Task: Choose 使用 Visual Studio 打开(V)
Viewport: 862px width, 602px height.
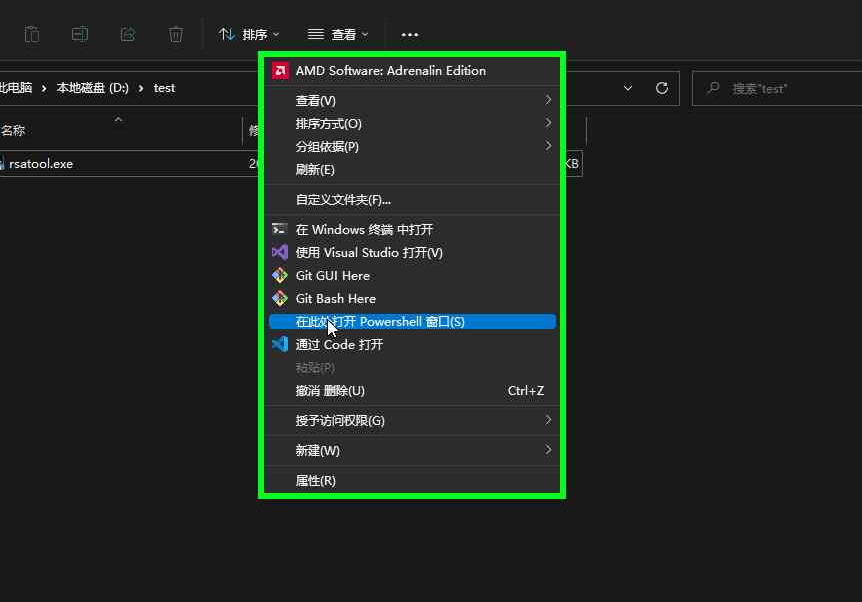Action: pyautogui.click(x=412, y=252)
